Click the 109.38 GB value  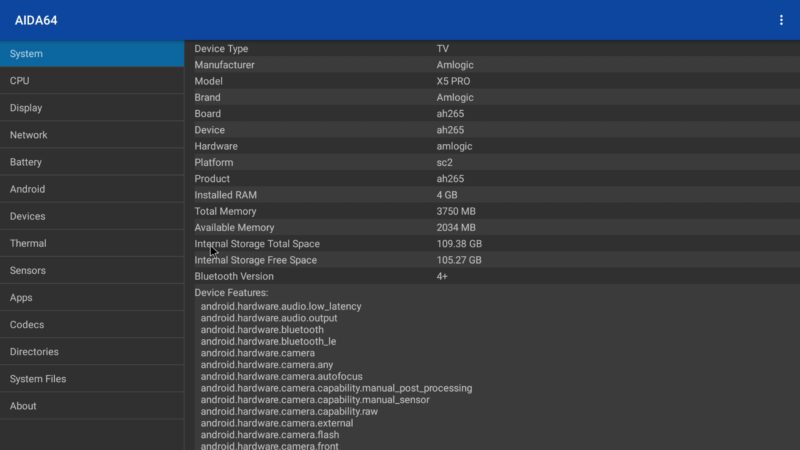click(x=459, y=244)
